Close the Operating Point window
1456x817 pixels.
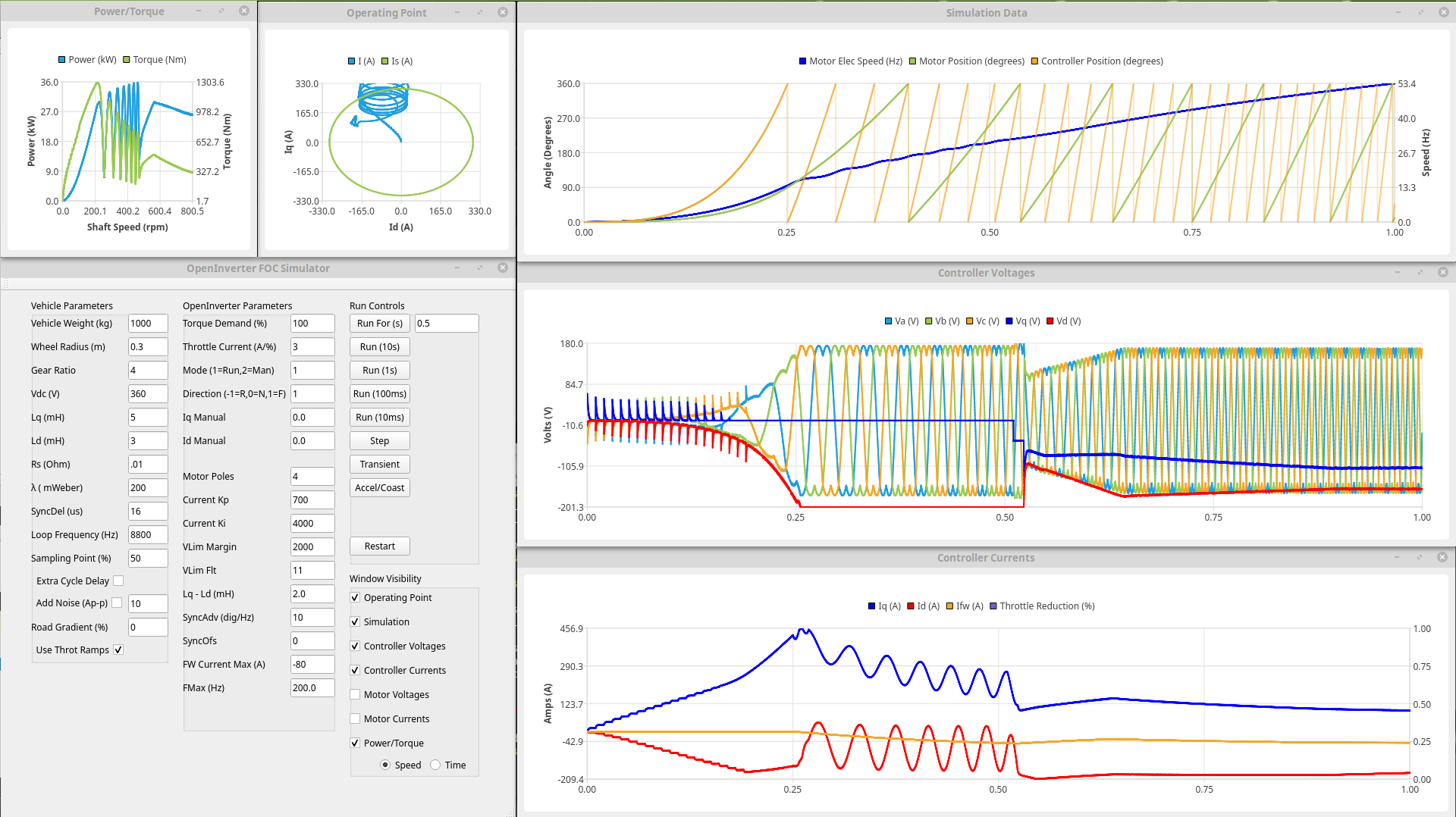(502, 13)
